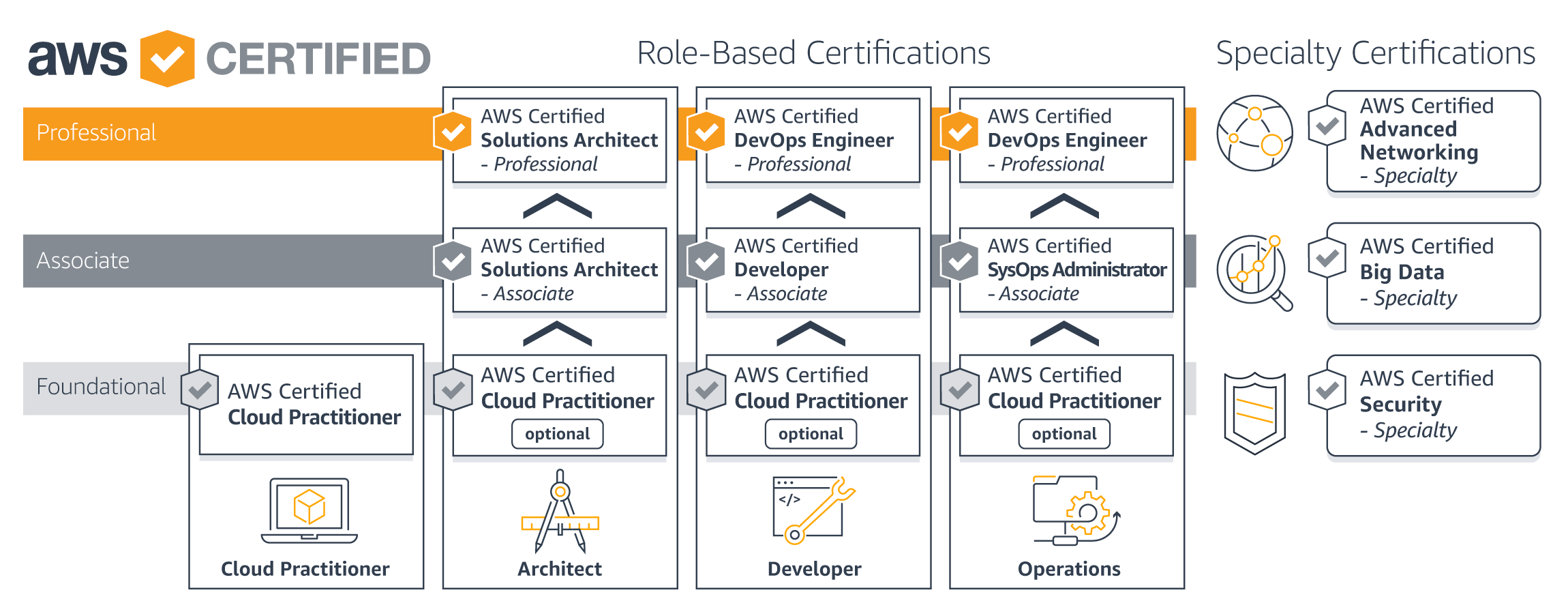
Task: Click the Big Data magnifying glass chart icon
Action: 1254,272
